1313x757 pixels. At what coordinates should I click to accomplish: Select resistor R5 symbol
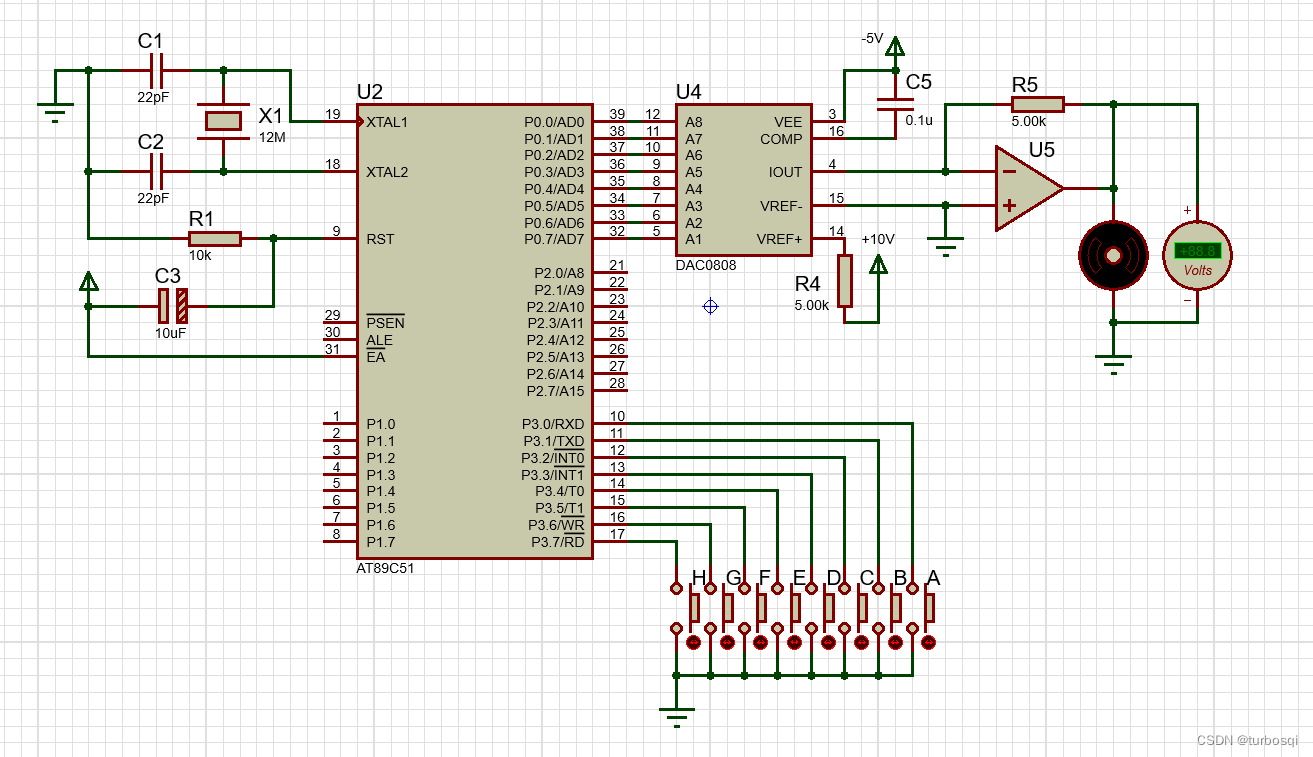pyautogui.click(x=1038, y=104)
